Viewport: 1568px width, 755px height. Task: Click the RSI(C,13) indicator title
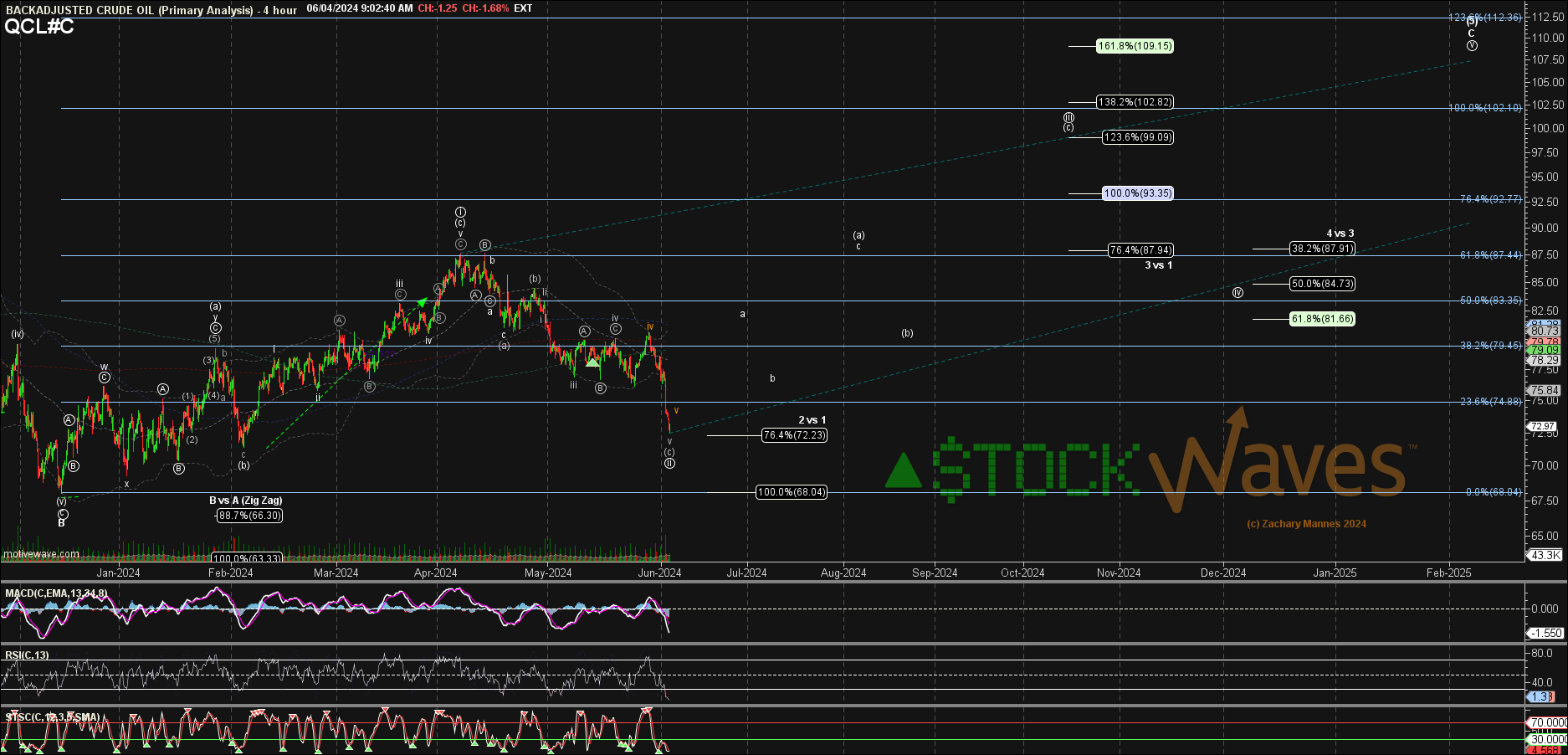(27, 655)
